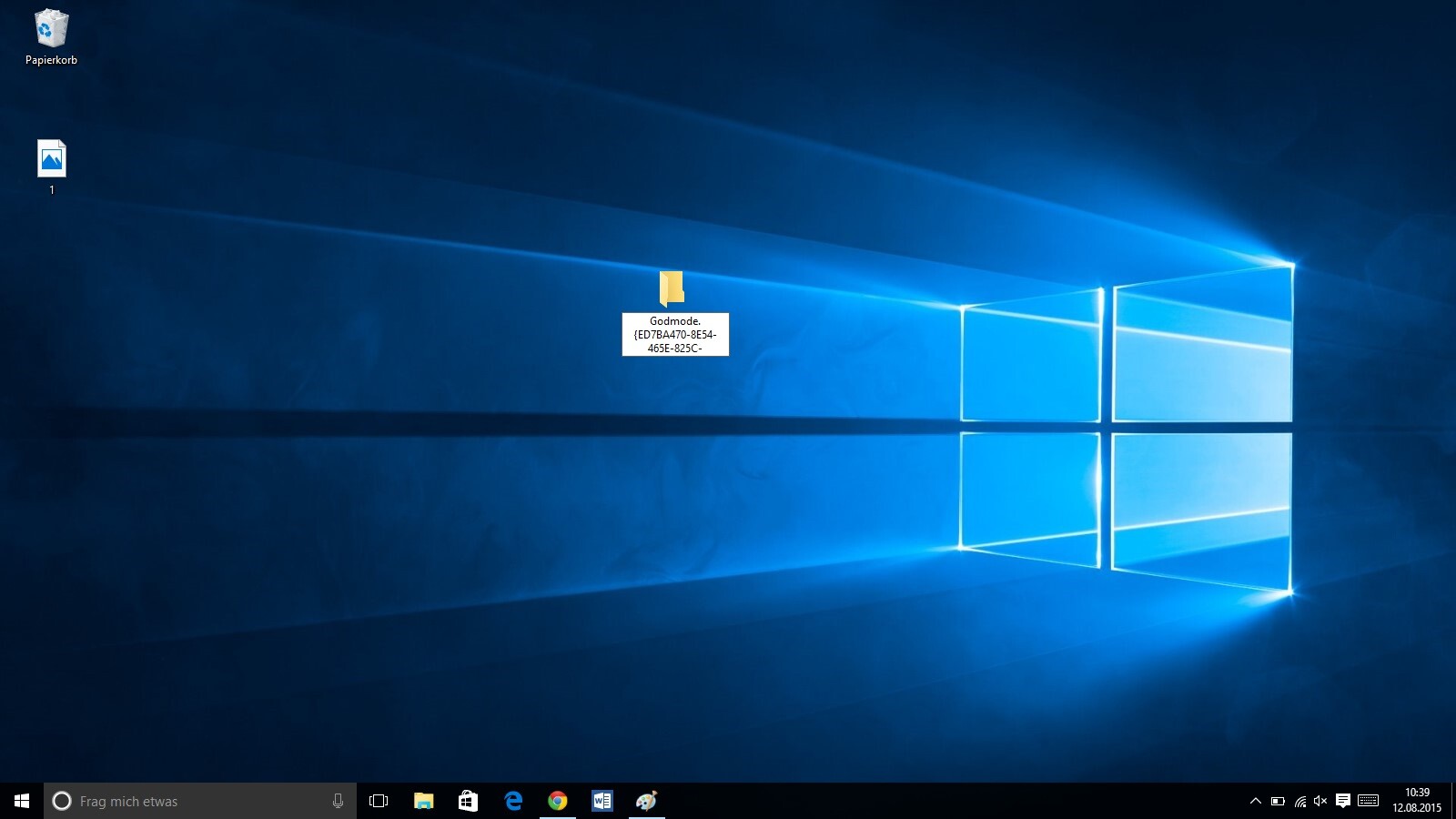Screen dimensions: 1456x819
Task: Select the image file named 1
Action: [x=52, y=159]
